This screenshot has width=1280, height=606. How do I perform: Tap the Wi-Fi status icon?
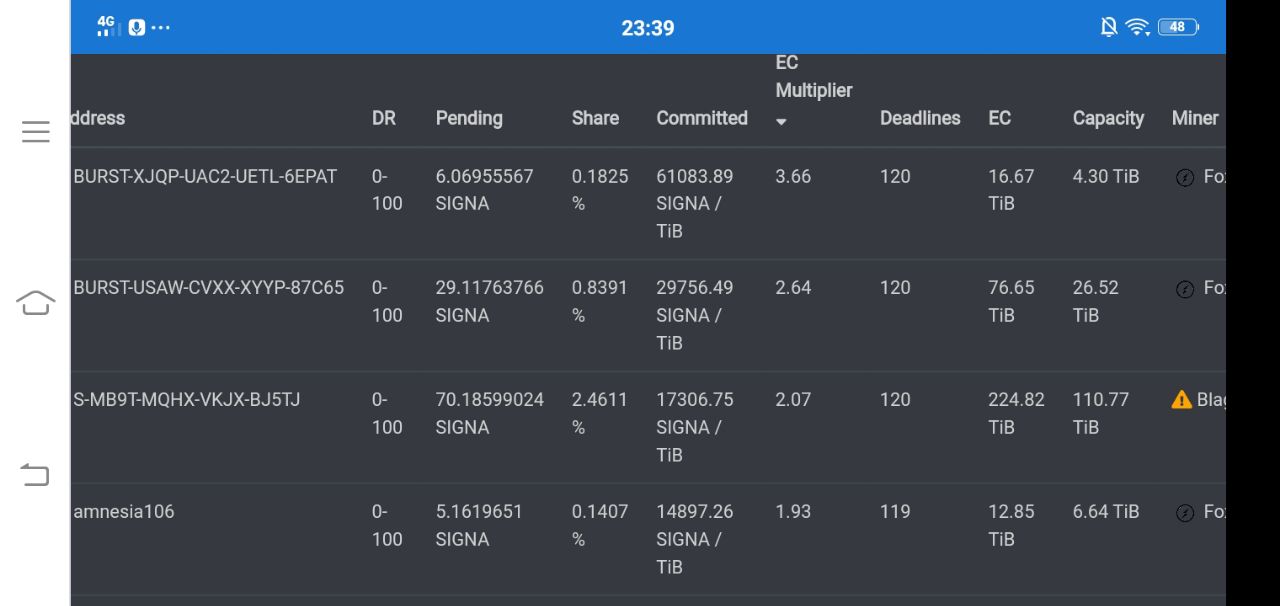pos(1138,27)
